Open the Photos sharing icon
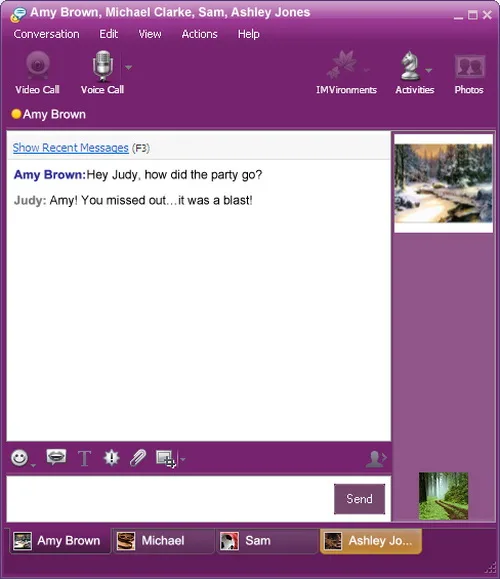 pos(469,66)
